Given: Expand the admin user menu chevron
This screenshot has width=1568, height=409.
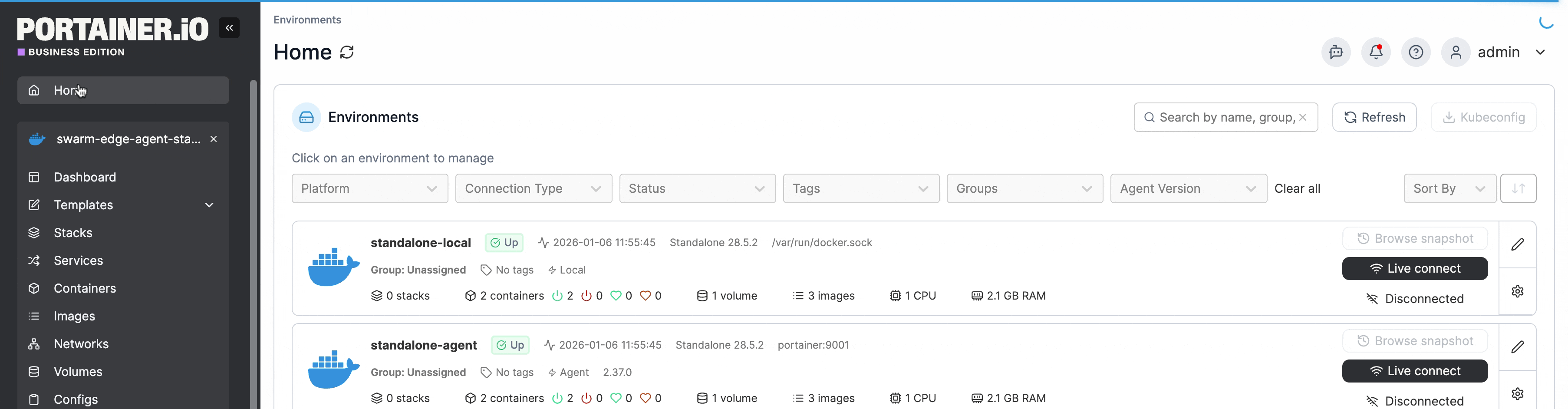Looking at the screenshot, I should coord(1540,53).
